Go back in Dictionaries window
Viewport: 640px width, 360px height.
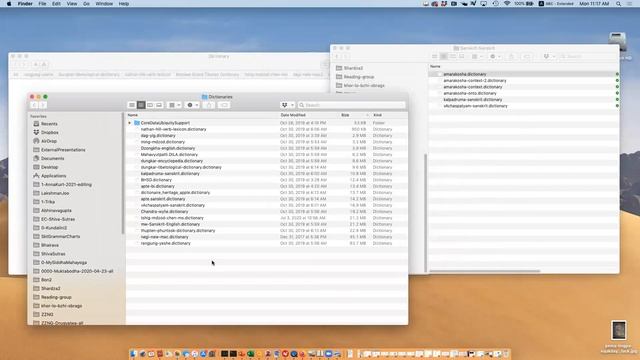[34, 105]
